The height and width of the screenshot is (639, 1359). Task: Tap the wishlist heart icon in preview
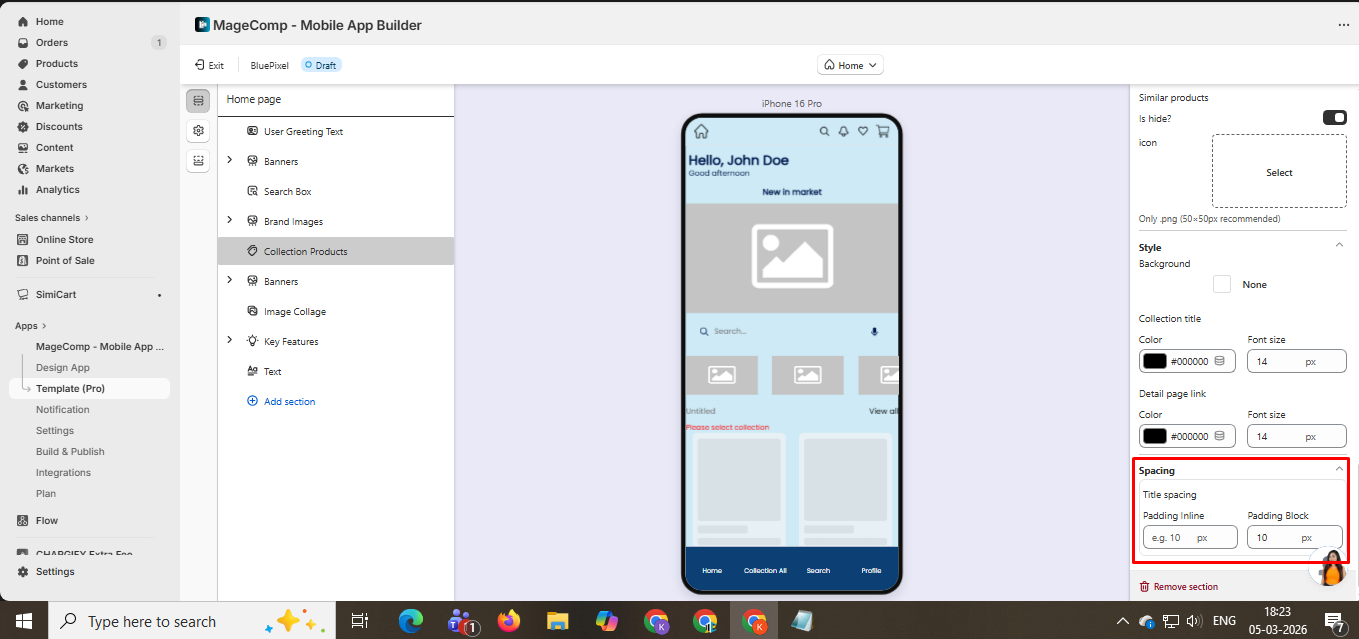[862, 131]
